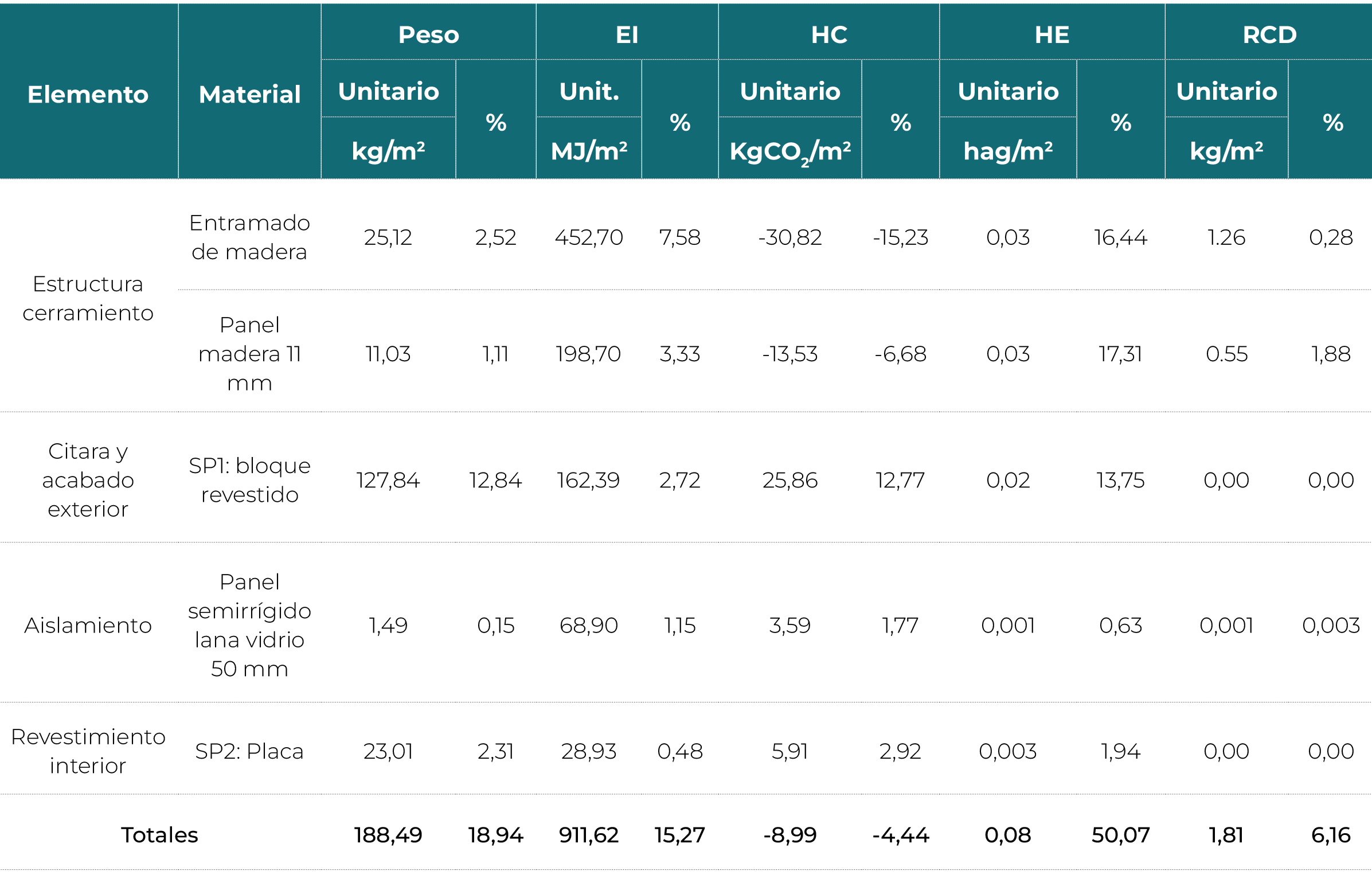Image resolution: width=1372 pixels, height=894 pixels.
Task: Click the Material column header
Action: click(x=249, y=94)
